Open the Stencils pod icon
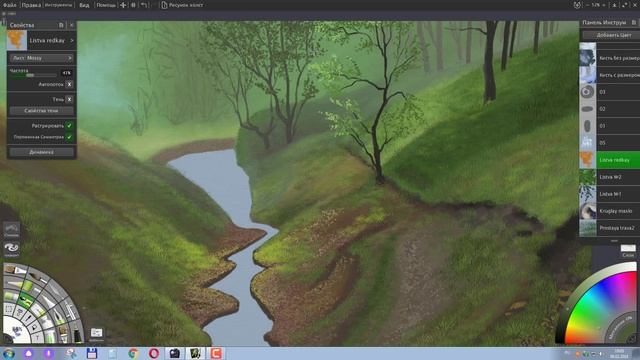This screenshot has height=360, width=640. click(x=11, y=229)
